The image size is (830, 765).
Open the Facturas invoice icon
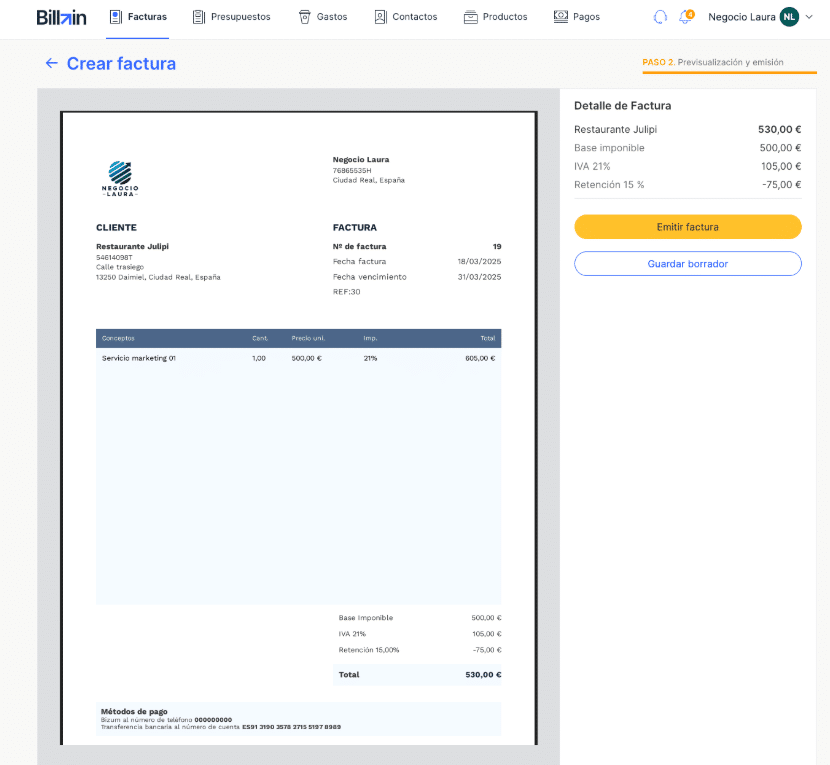click(116, 17)
